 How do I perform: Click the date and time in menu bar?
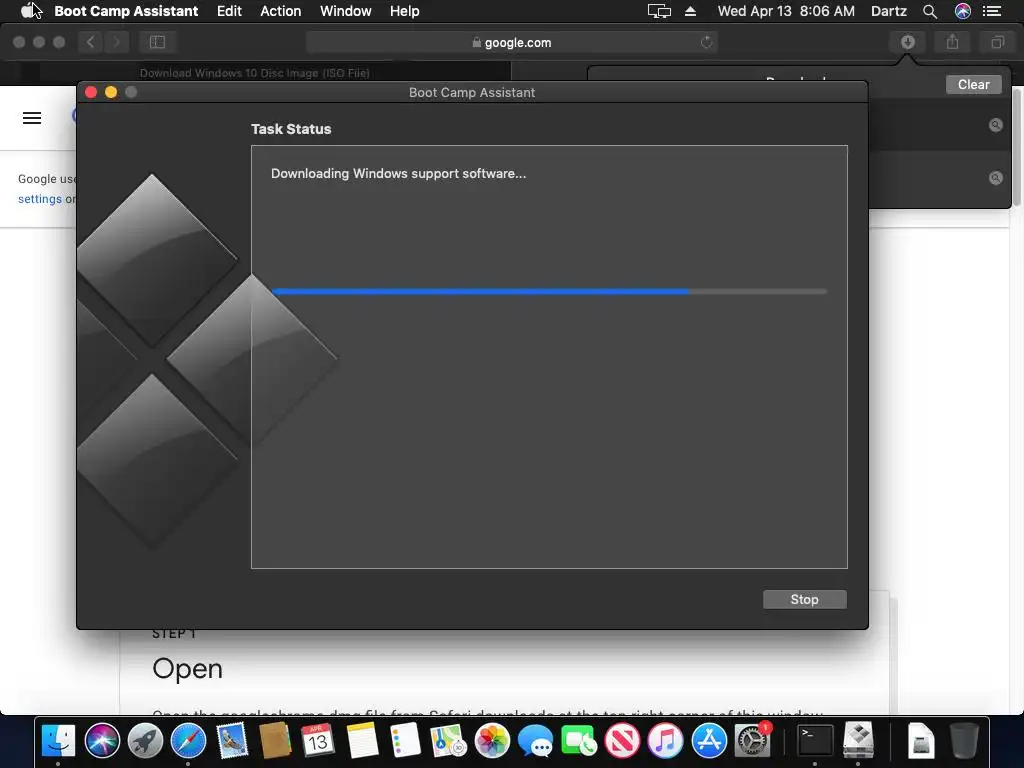[x=786, y=11]
